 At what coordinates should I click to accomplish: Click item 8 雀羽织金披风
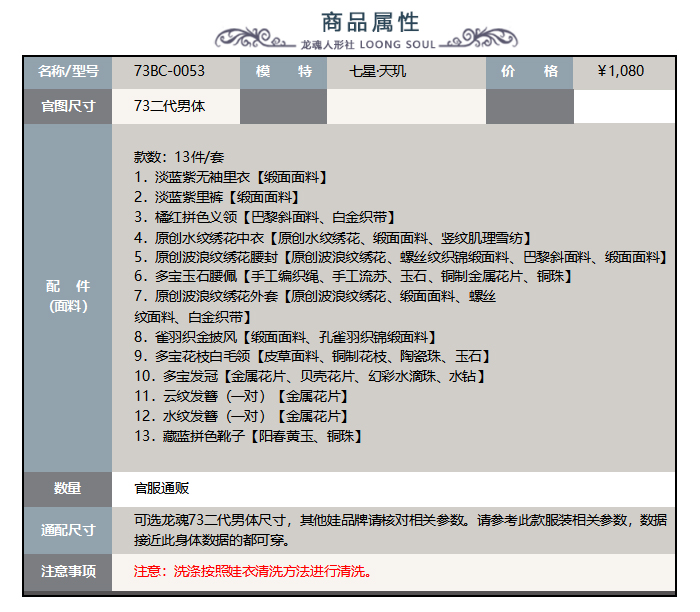click(x=286, y=337)
